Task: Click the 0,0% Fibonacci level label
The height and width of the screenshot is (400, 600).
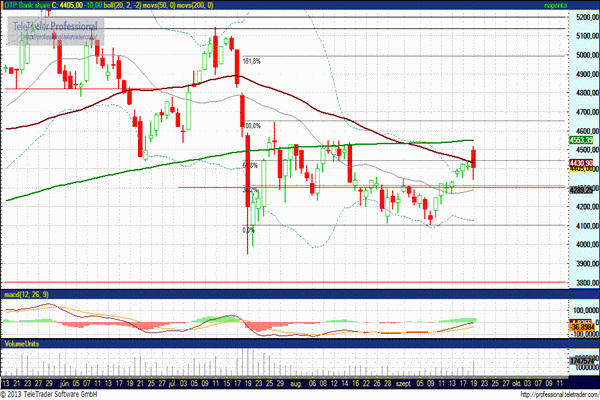Action: click(x=249, y=229)
